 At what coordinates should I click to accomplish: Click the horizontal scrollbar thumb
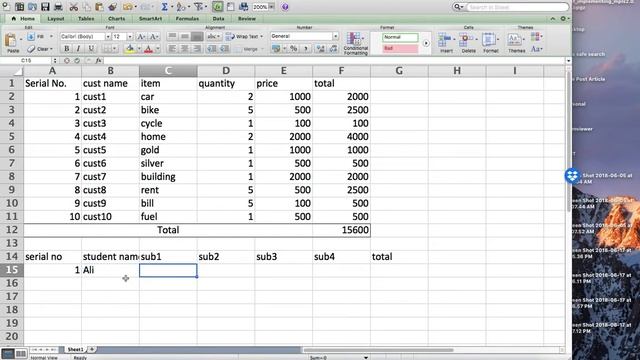pyautogui.click(x=378, y=350)
